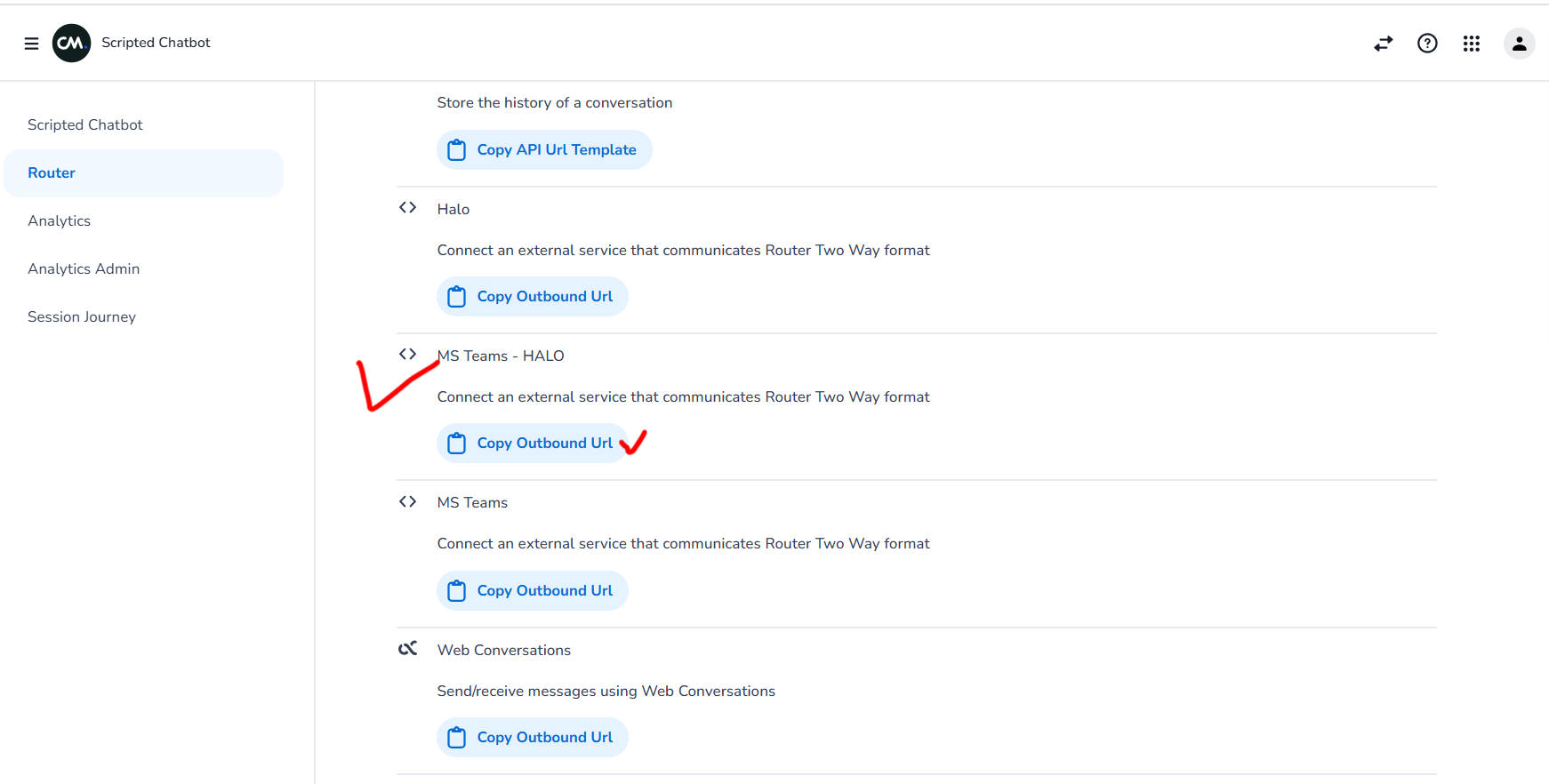Copy Outbound Url for Halo
The image size is (1549, 784).
(x=533, y=297)
